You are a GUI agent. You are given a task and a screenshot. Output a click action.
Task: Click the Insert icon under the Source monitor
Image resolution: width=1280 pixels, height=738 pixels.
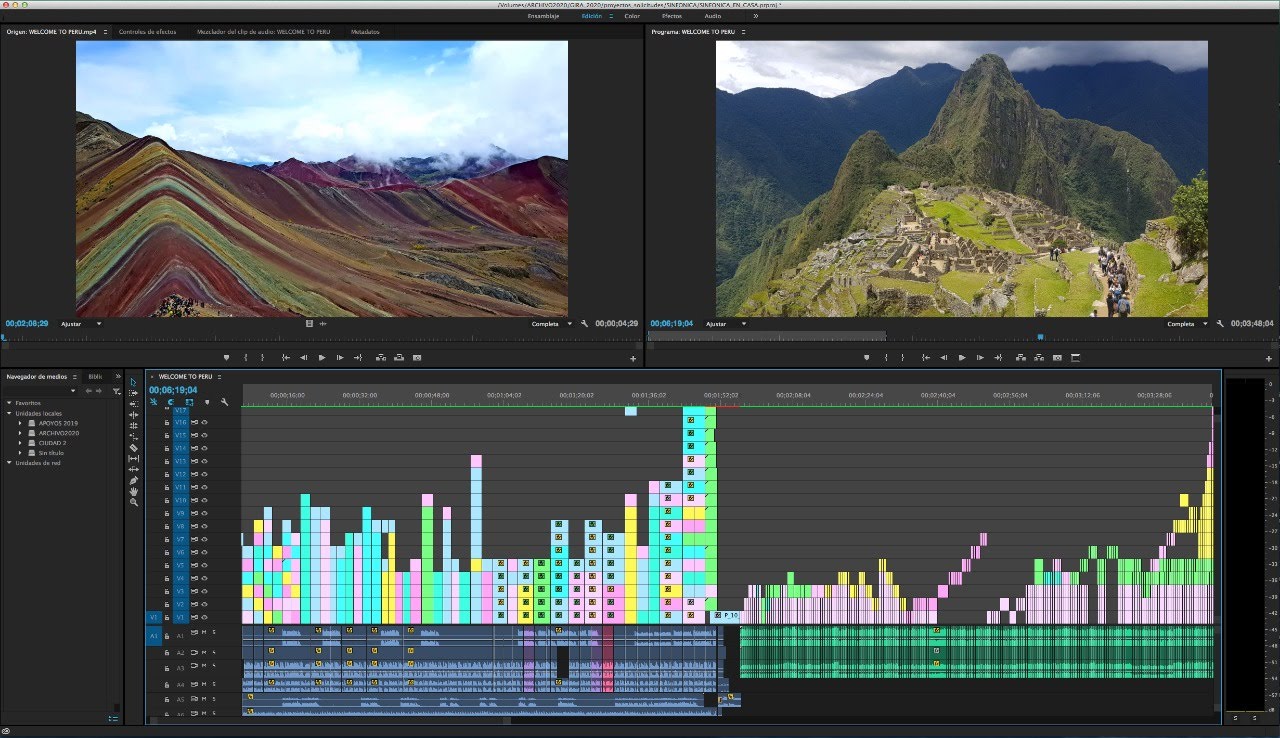[380, 357]
